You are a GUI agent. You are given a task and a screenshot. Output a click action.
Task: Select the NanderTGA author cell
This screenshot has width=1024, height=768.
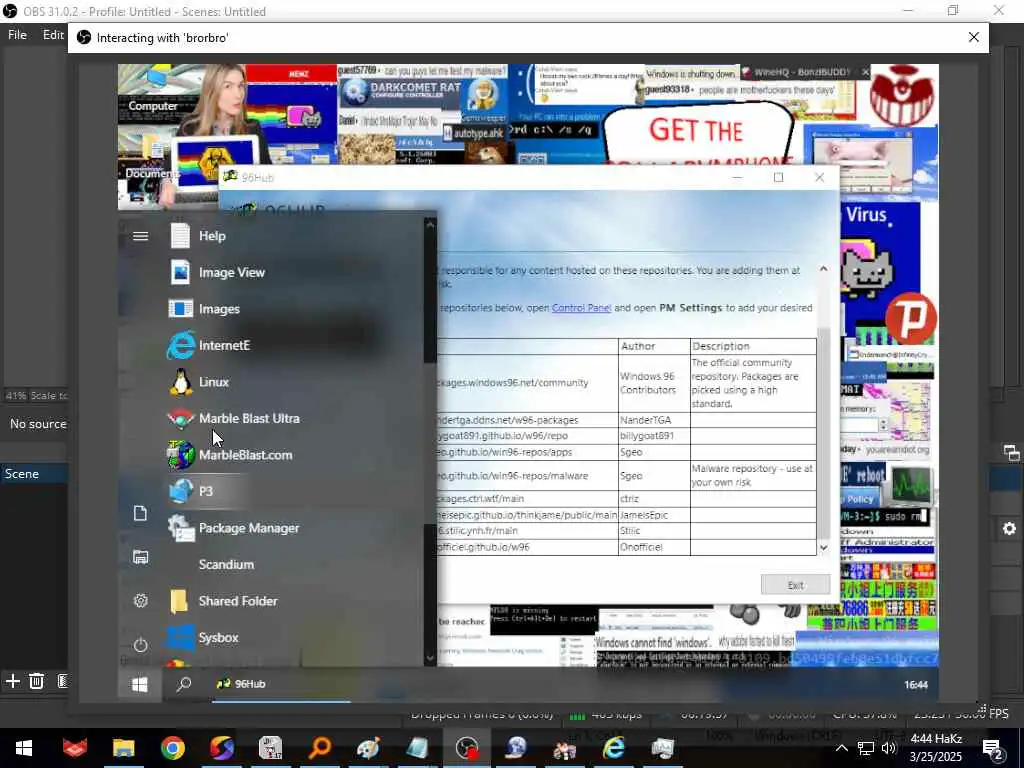click(x=654, y=420)
